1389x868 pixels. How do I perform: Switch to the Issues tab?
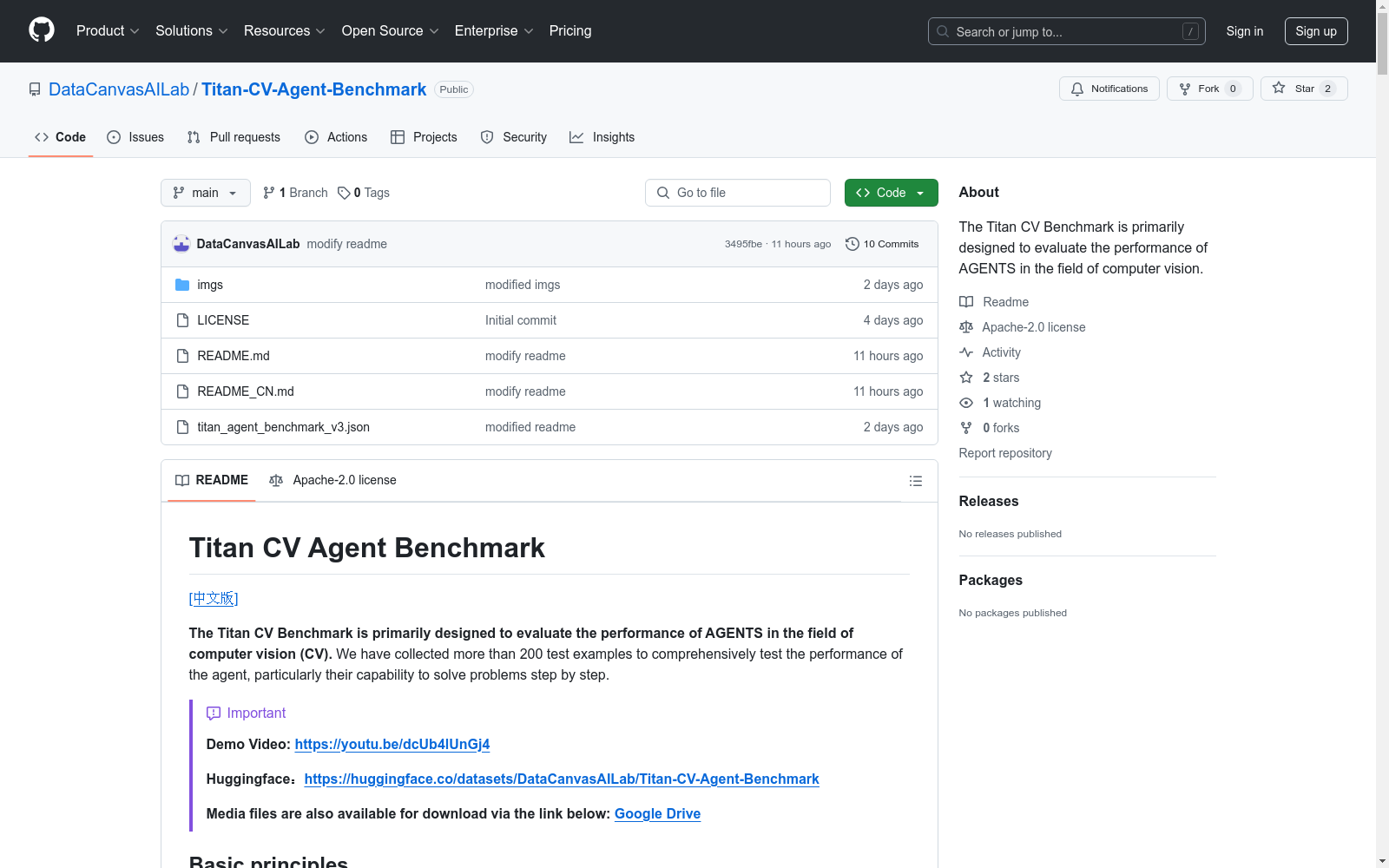[x=135, y=137]
